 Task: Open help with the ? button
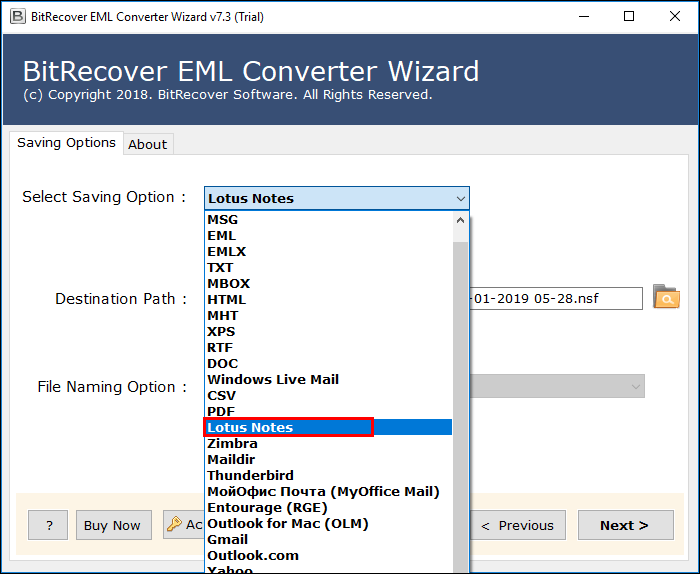(48, 525)
